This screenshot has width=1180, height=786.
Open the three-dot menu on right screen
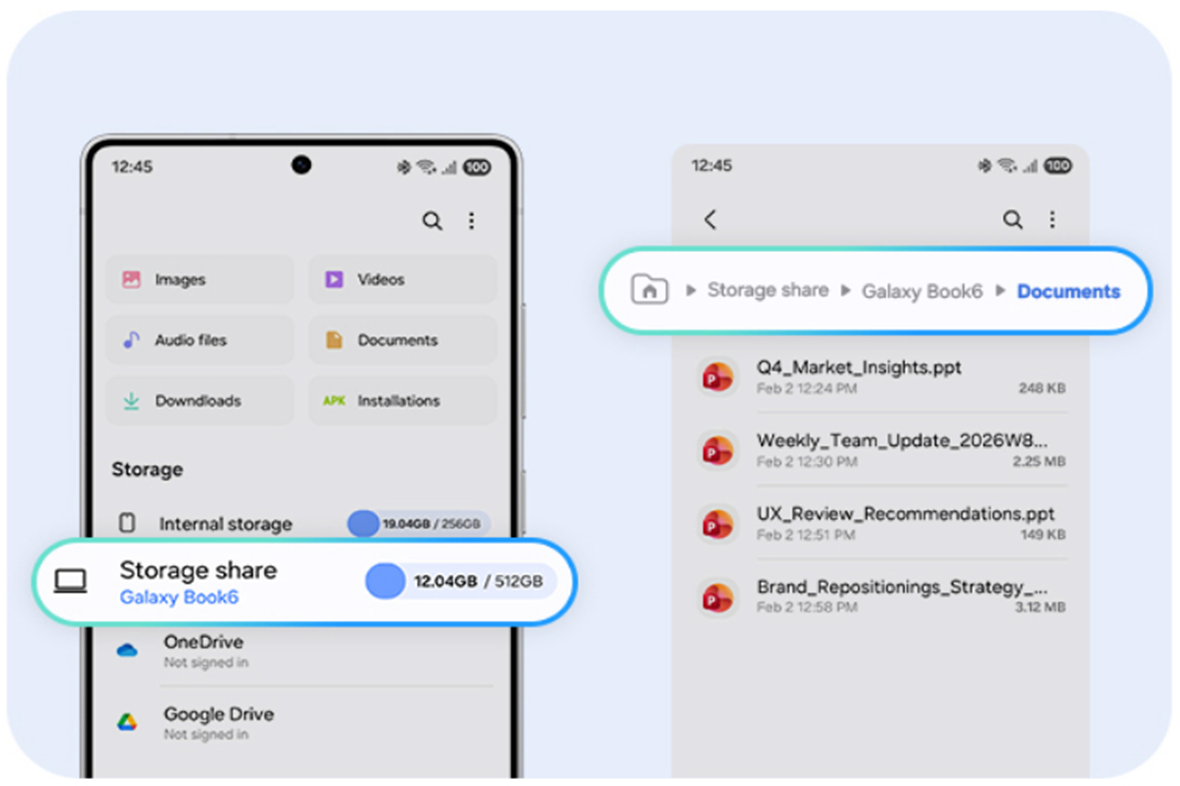1052,219
